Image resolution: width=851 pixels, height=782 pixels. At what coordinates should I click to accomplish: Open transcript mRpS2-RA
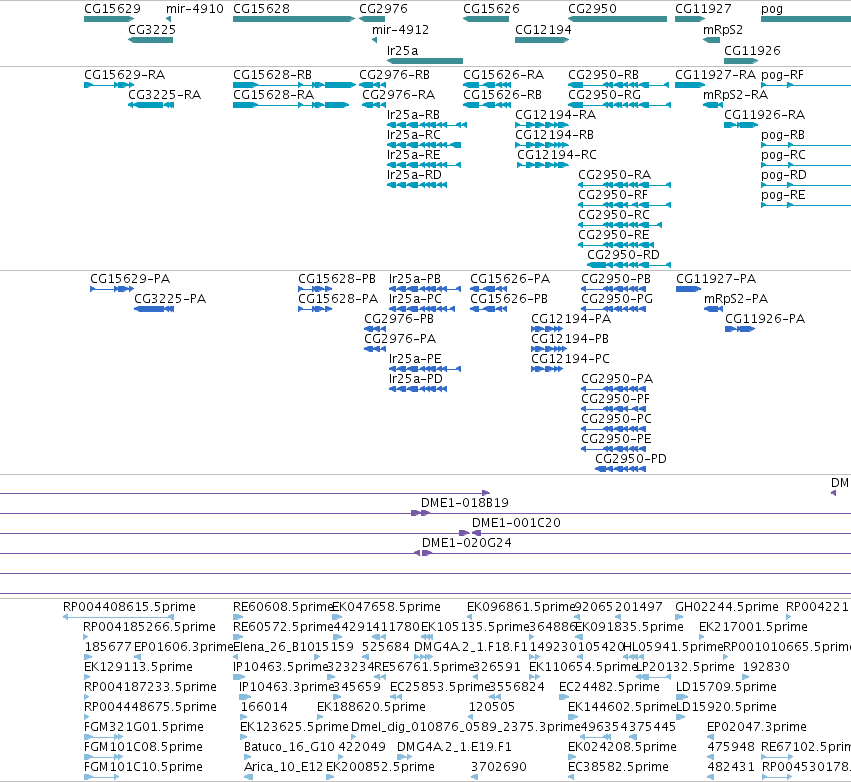(x=735, y=94)
